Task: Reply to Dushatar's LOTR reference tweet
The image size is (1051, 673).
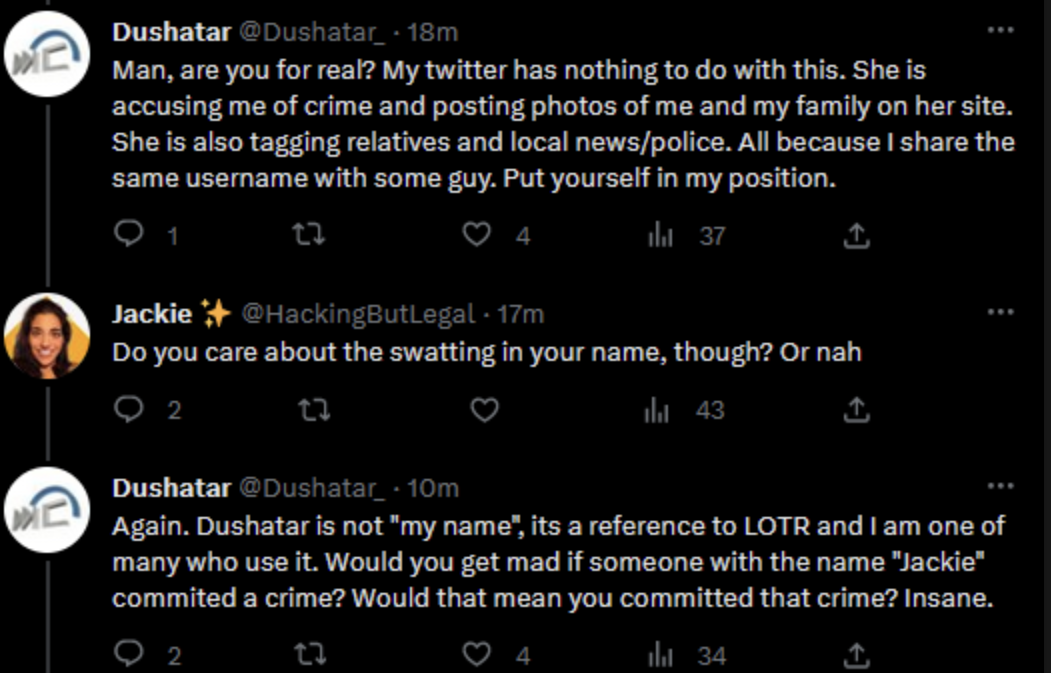Action: [130, 655]
